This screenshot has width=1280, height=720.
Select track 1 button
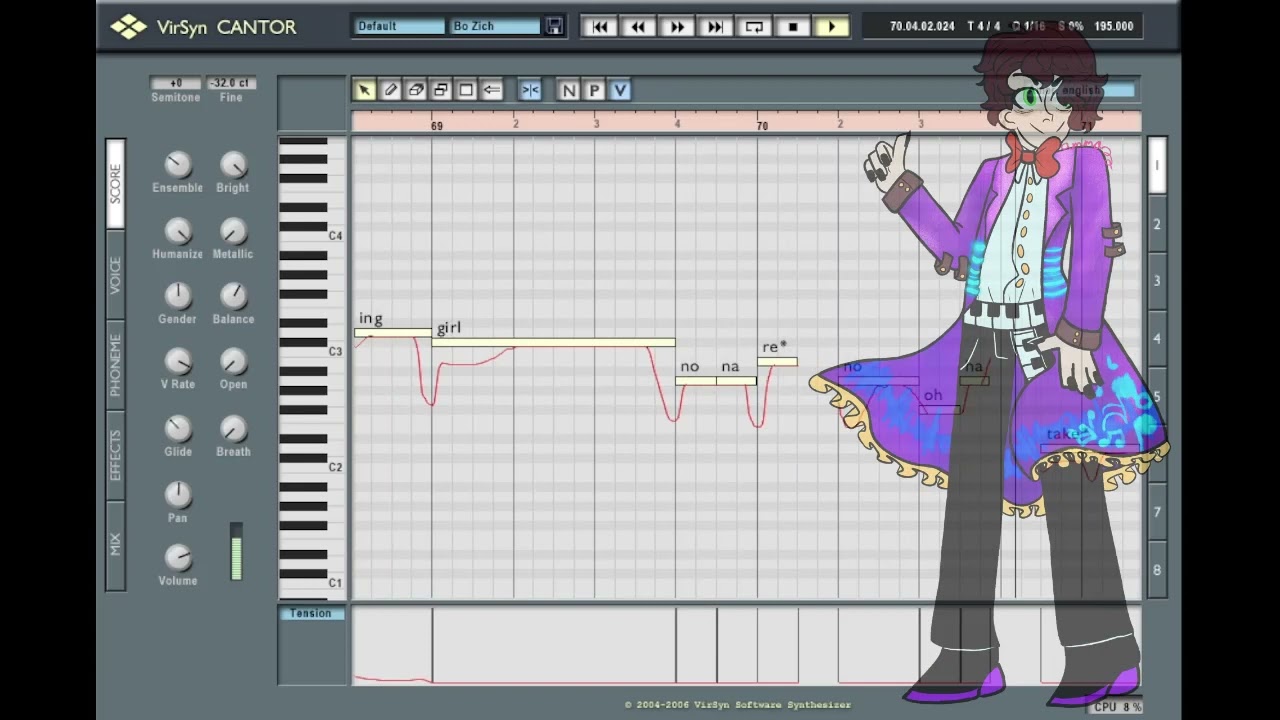1157,165
